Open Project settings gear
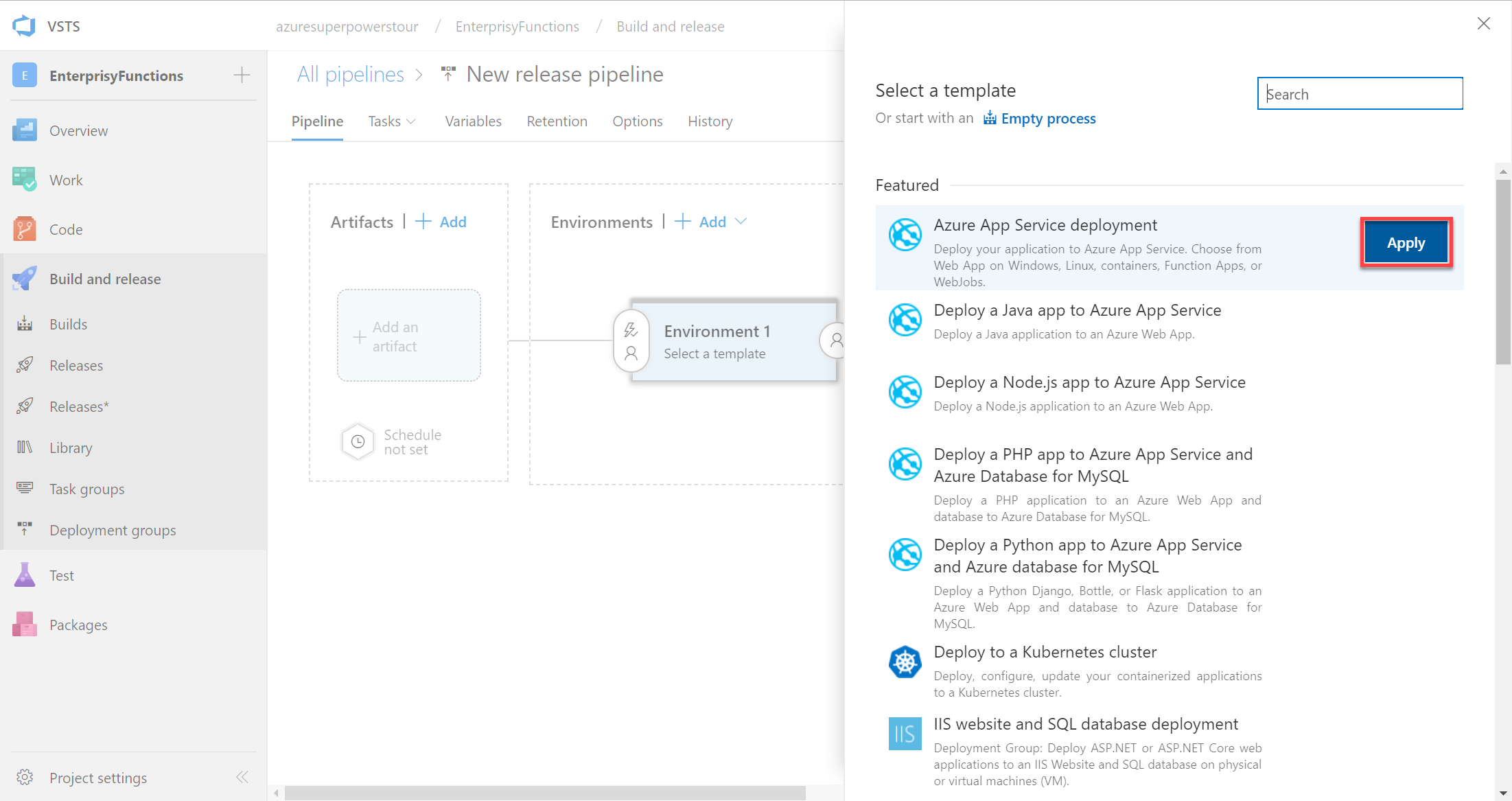1512x801 pixels. [x=25, y=777]
